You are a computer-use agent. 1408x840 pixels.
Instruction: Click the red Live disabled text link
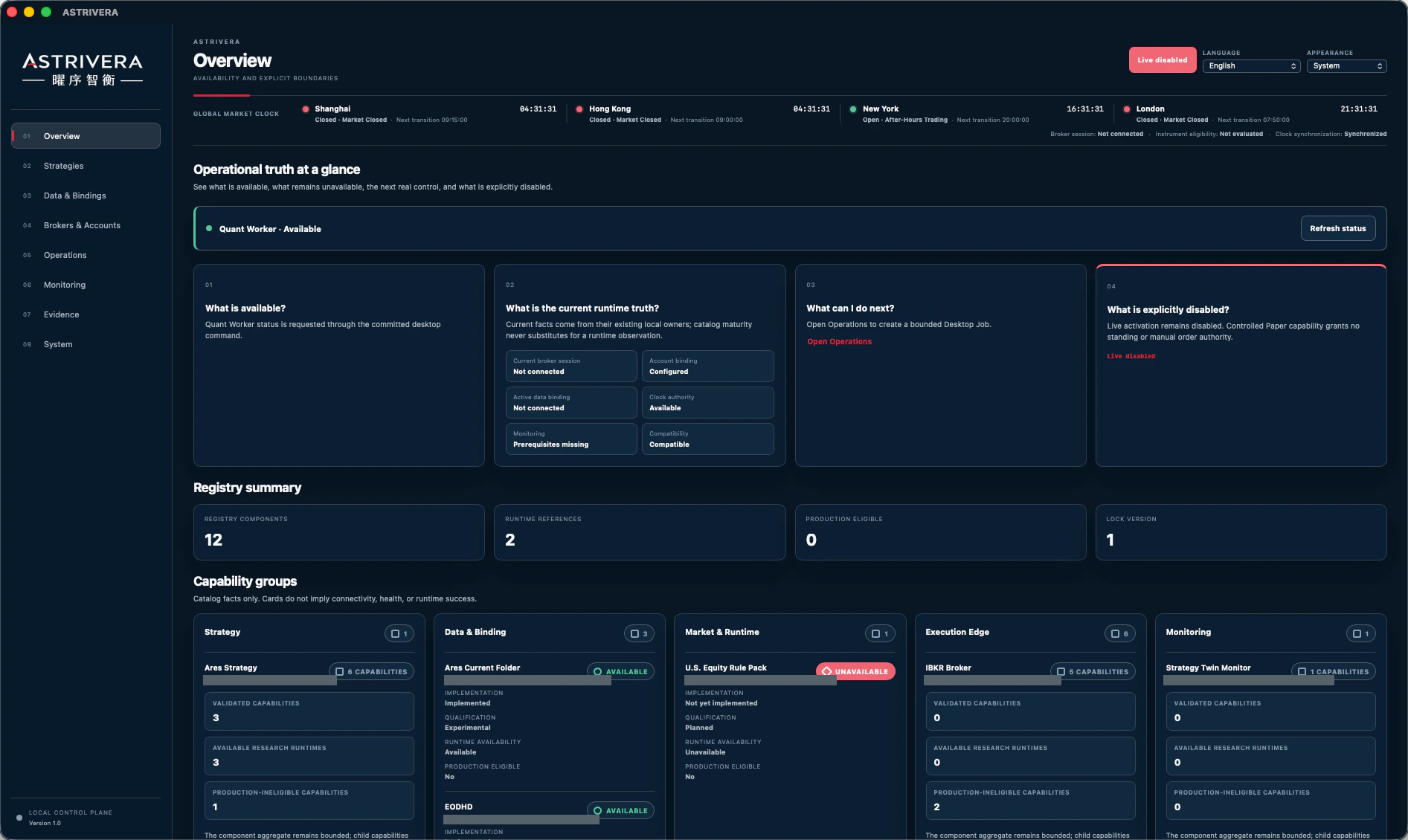(1131, 356)
